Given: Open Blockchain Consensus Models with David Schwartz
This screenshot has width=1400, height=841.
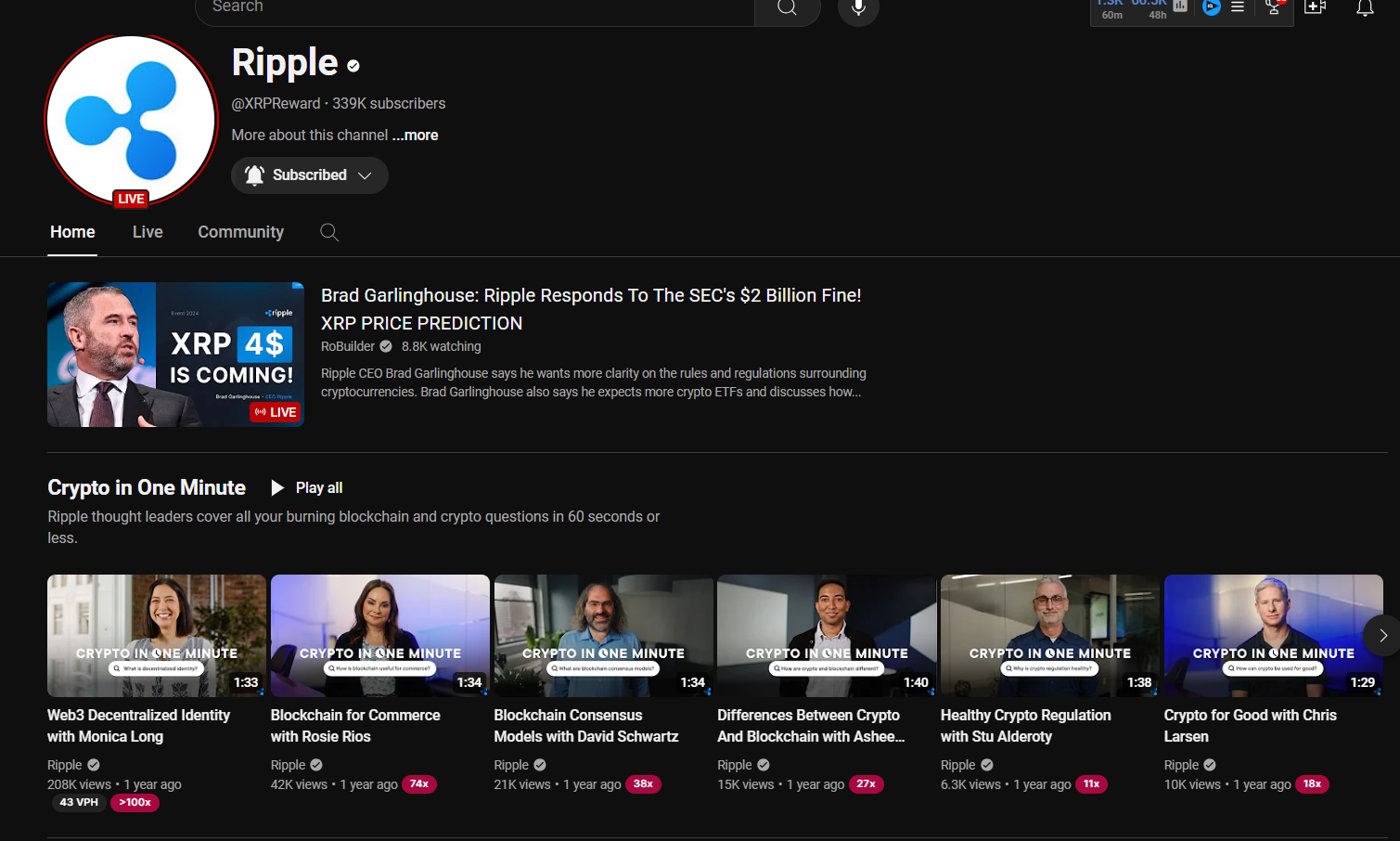Looking at the screenshot, I should click(x=586, y=726).
